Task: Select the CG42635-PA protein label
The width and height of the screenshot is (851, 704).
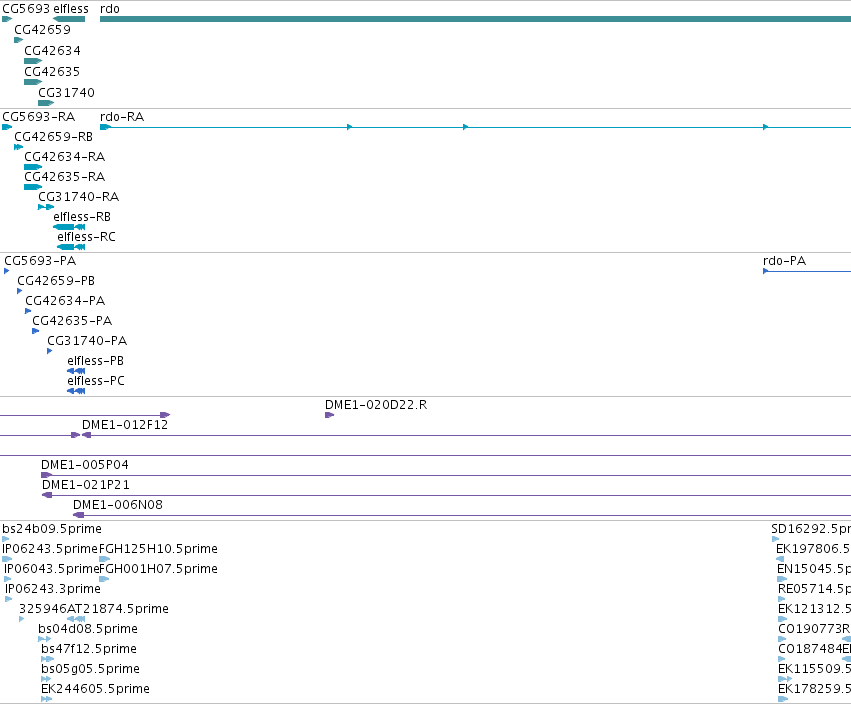Action: (x=72, y=321)
